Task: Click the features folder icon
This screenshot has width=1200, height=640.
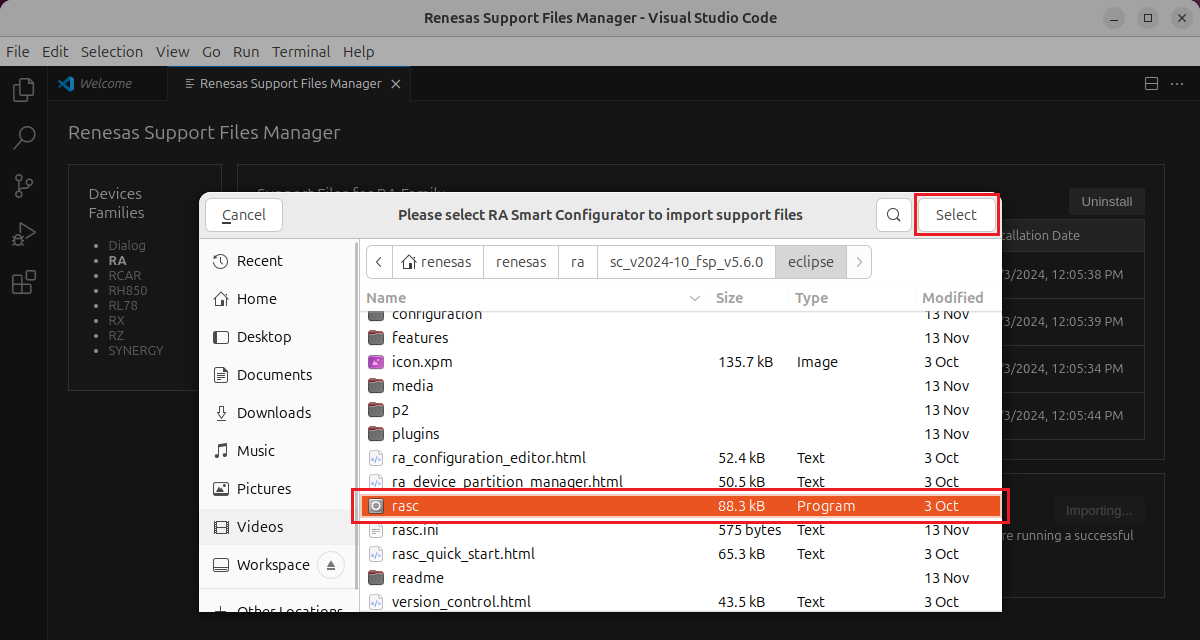Action: [x=376, y=338]
